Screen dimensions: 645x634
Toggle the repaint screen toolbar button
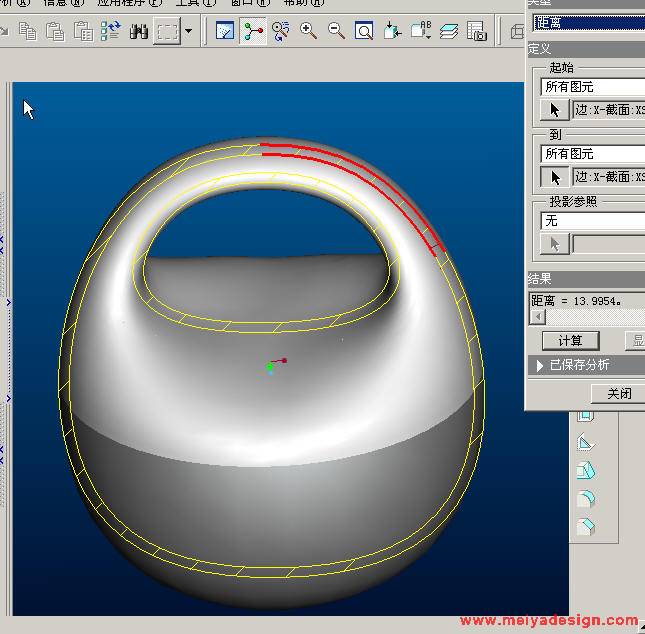point(225,32)
